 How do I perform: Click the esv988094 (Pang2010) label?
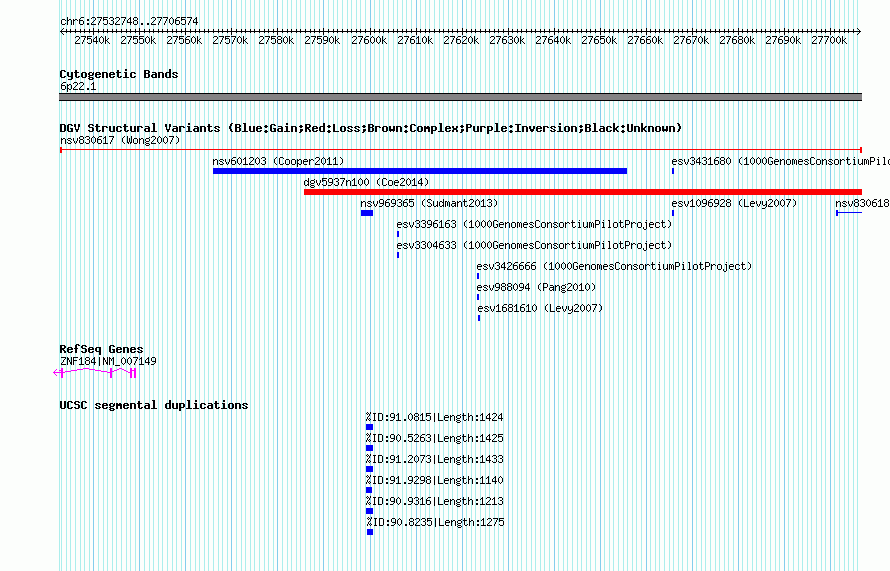click(x=536, y=287)
